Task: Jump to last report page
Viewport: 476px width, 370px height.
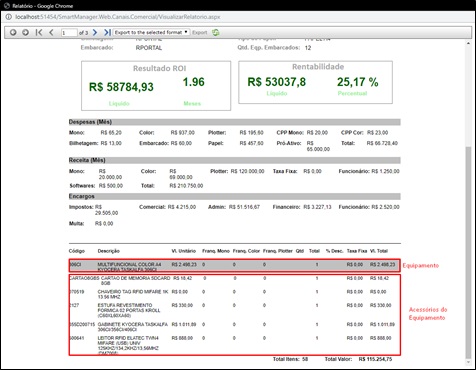Action: 107,32
